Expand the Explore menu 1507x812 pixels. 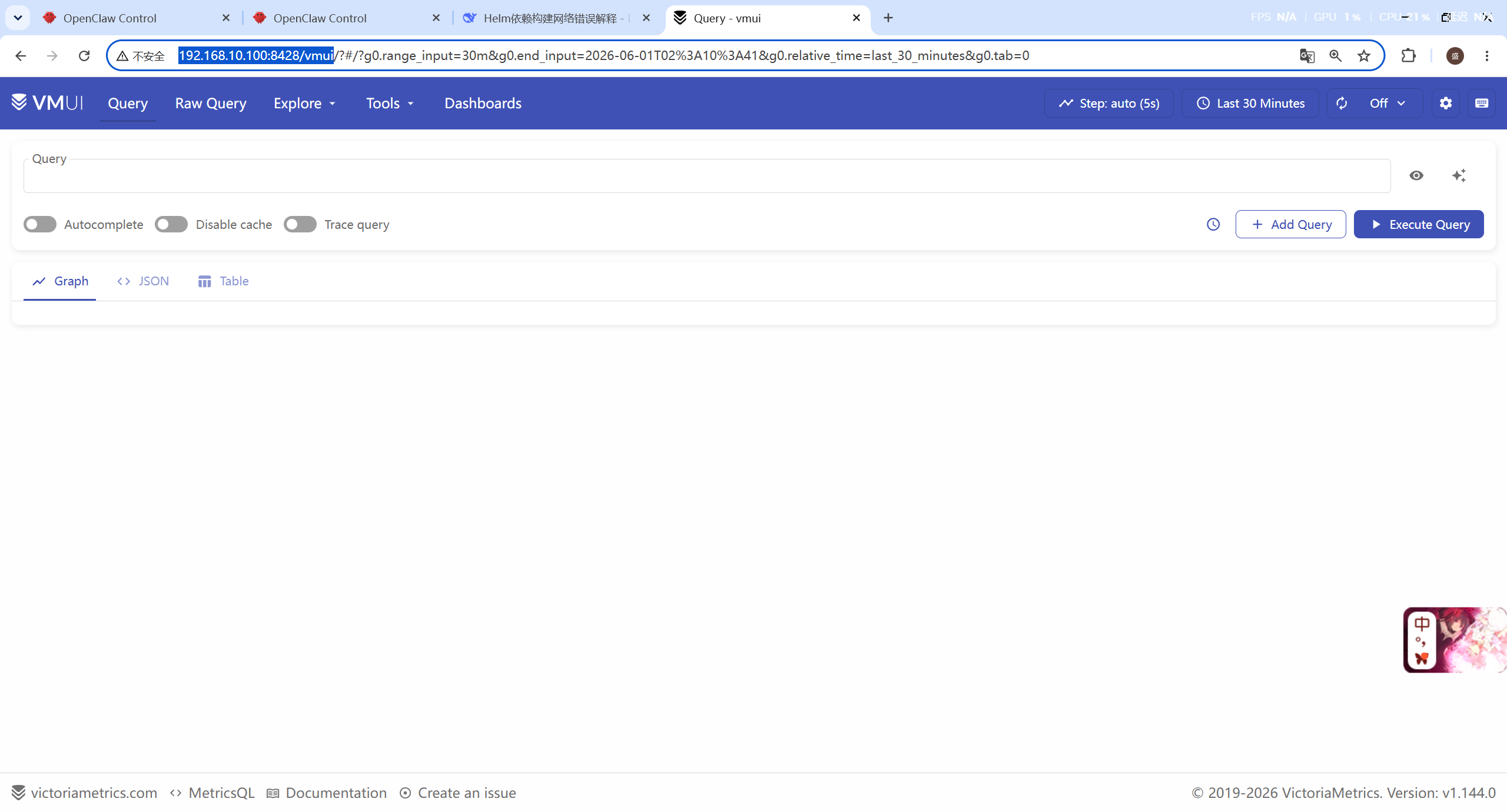click(304, 103)
